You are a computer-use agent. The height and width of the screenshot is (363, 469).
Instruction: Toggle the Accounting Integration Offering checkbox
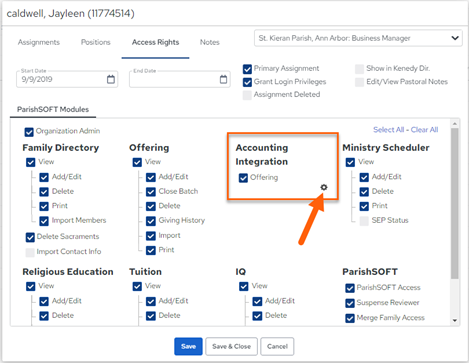(243, 178)
